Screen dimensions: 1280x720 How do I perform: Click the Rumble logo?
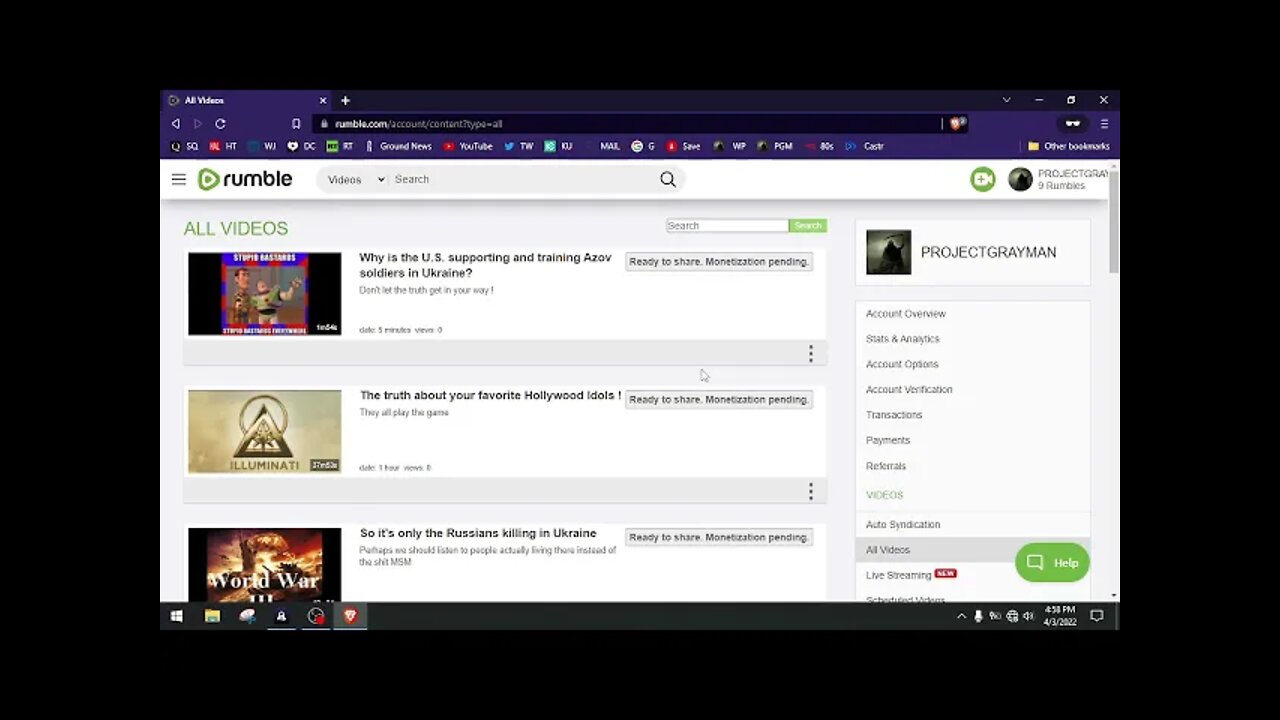pyautogui.click(x=245, y=179)
